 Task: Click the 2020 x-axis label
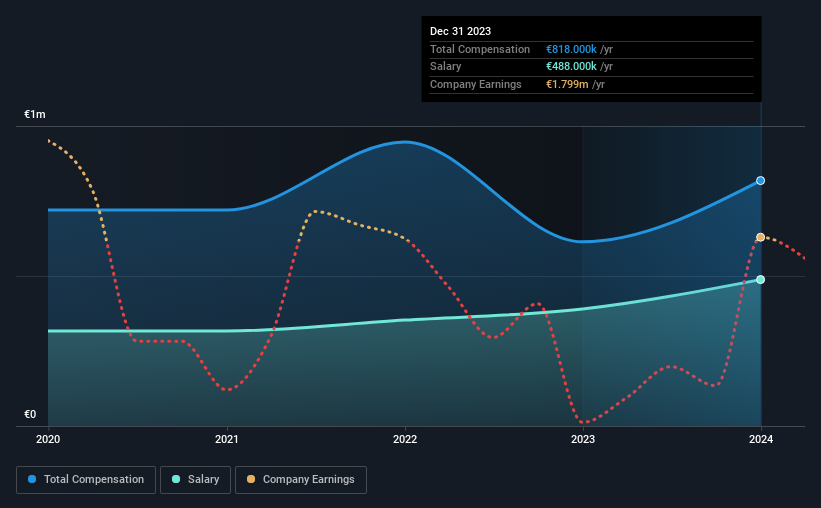48,439
